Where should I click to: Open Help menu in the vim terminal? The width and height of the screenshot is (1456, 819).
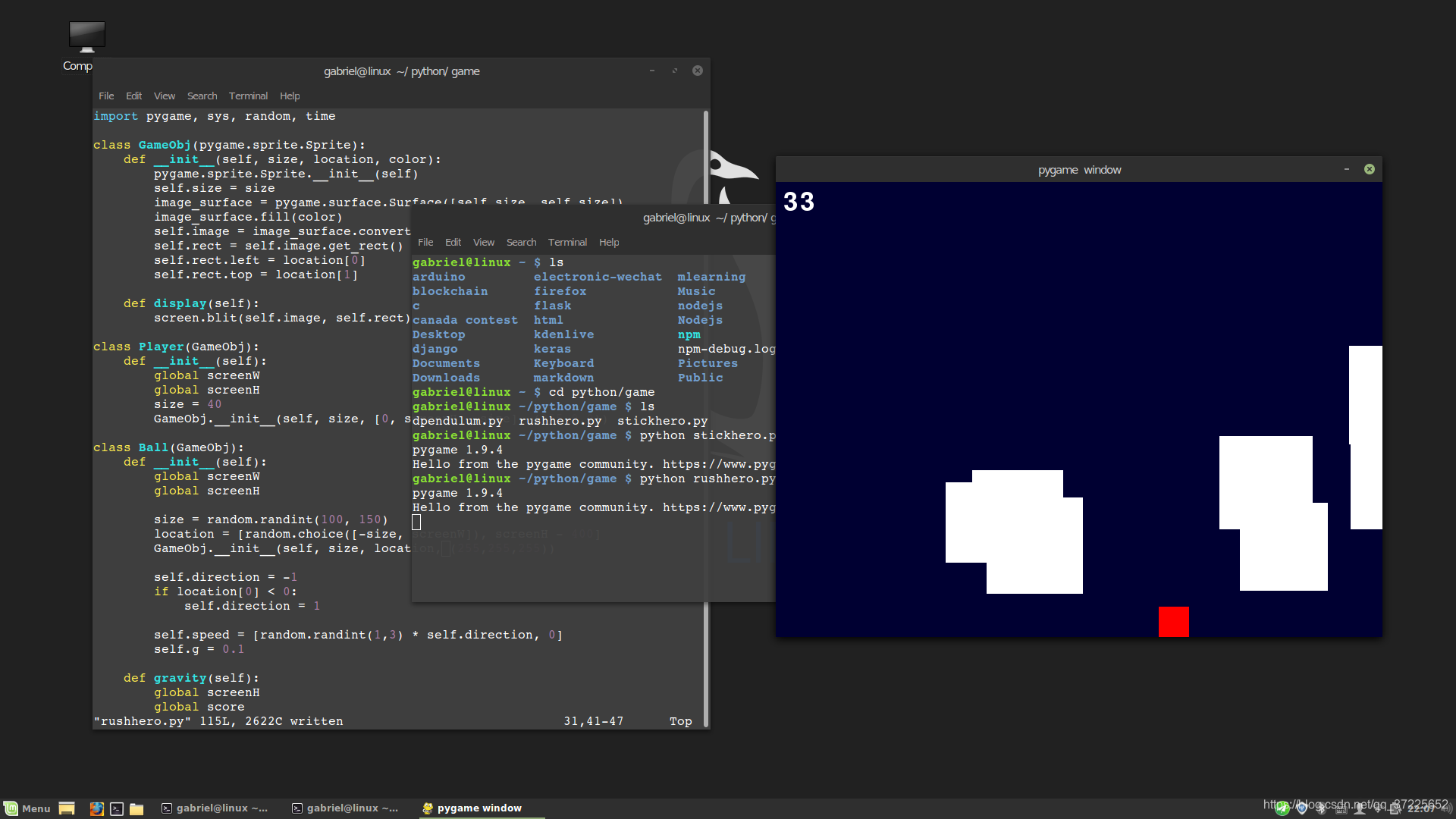290,96
